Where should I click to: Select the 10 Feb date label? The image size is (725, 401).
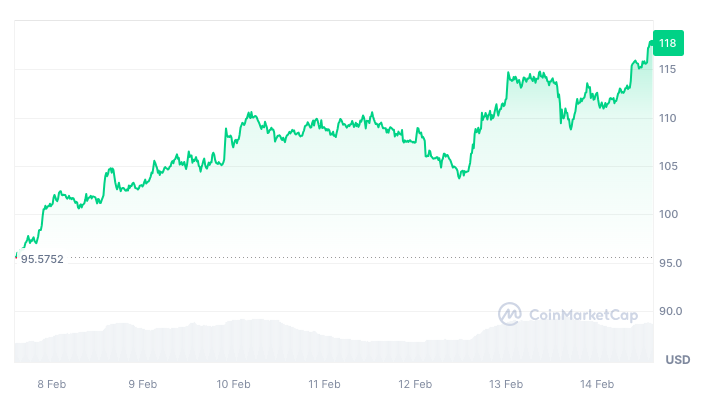tap(233, 384)
